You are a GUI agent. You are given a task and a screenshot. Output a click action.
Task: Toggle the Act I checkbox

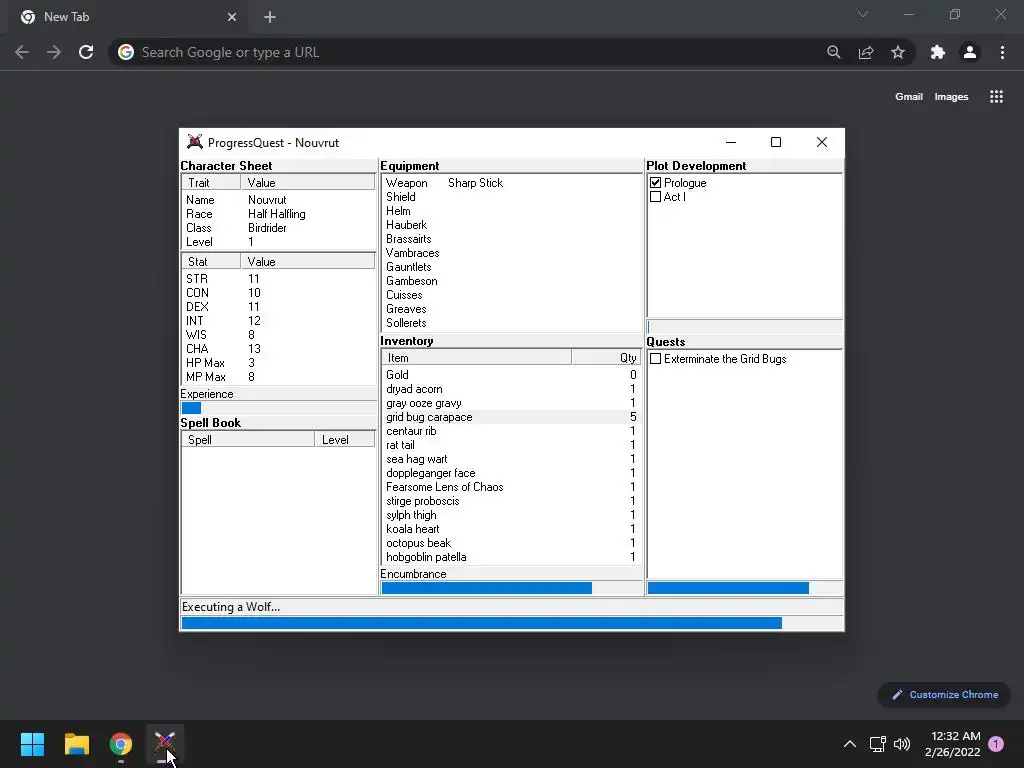pyautogui.click(x=656, y=197)
